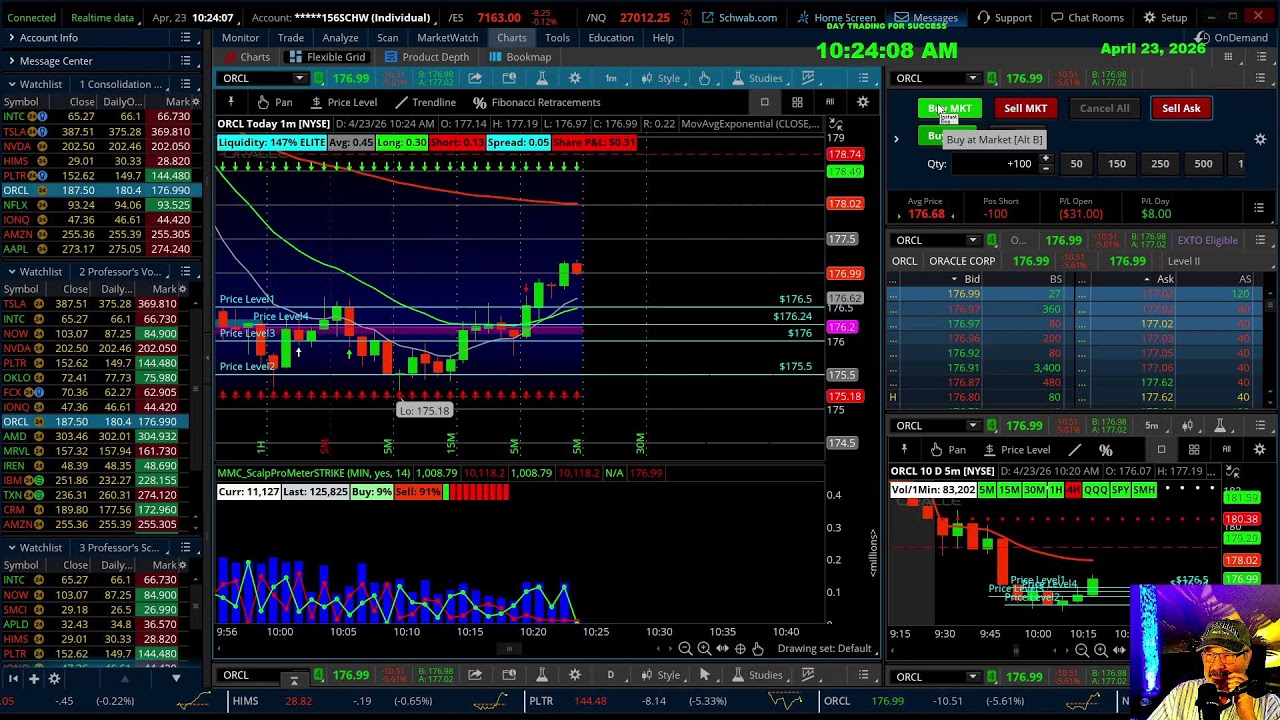Collapse the Message Center section
This screenshot has width=1280, height=720.
(11, 61)
